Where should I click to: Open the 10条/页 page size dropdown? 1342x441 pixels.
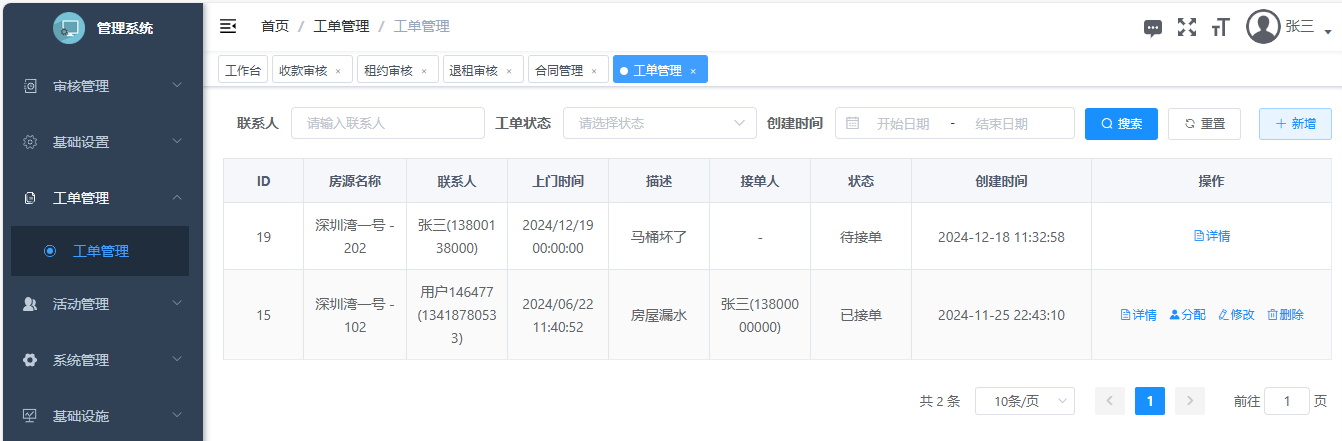coord(1024,401)
